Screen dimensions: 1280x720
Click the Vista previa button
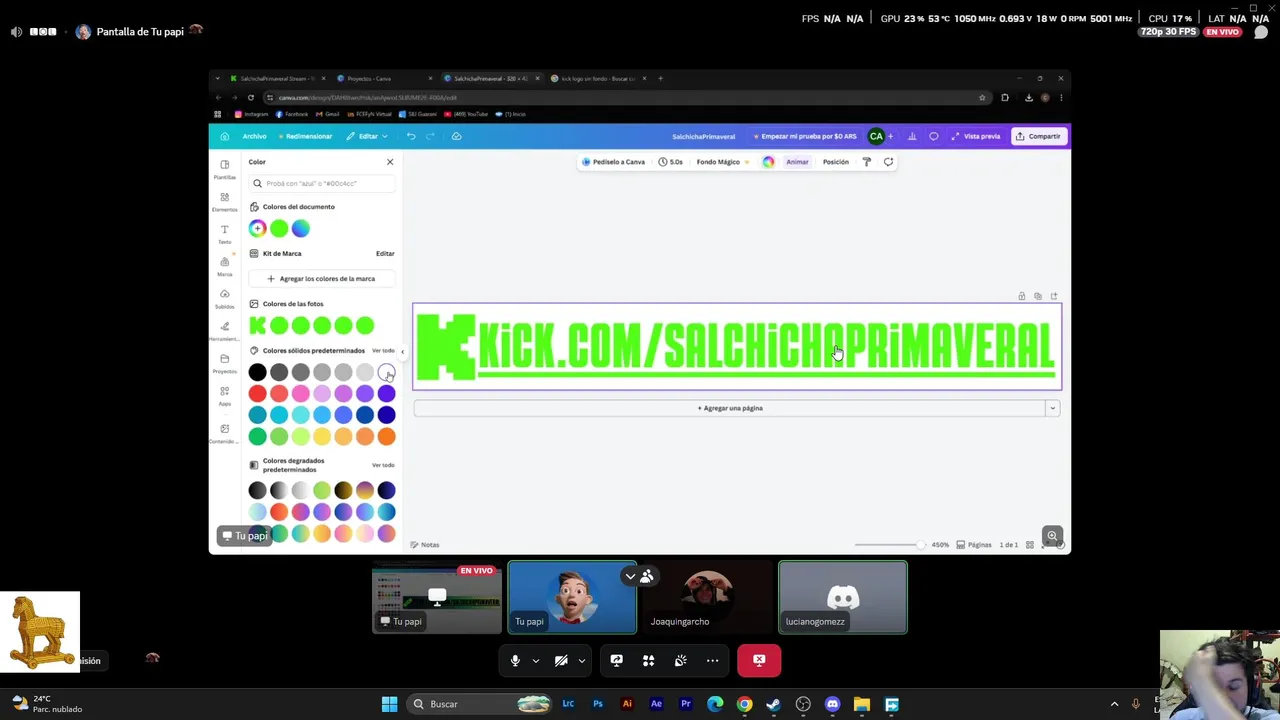point(976,136)
